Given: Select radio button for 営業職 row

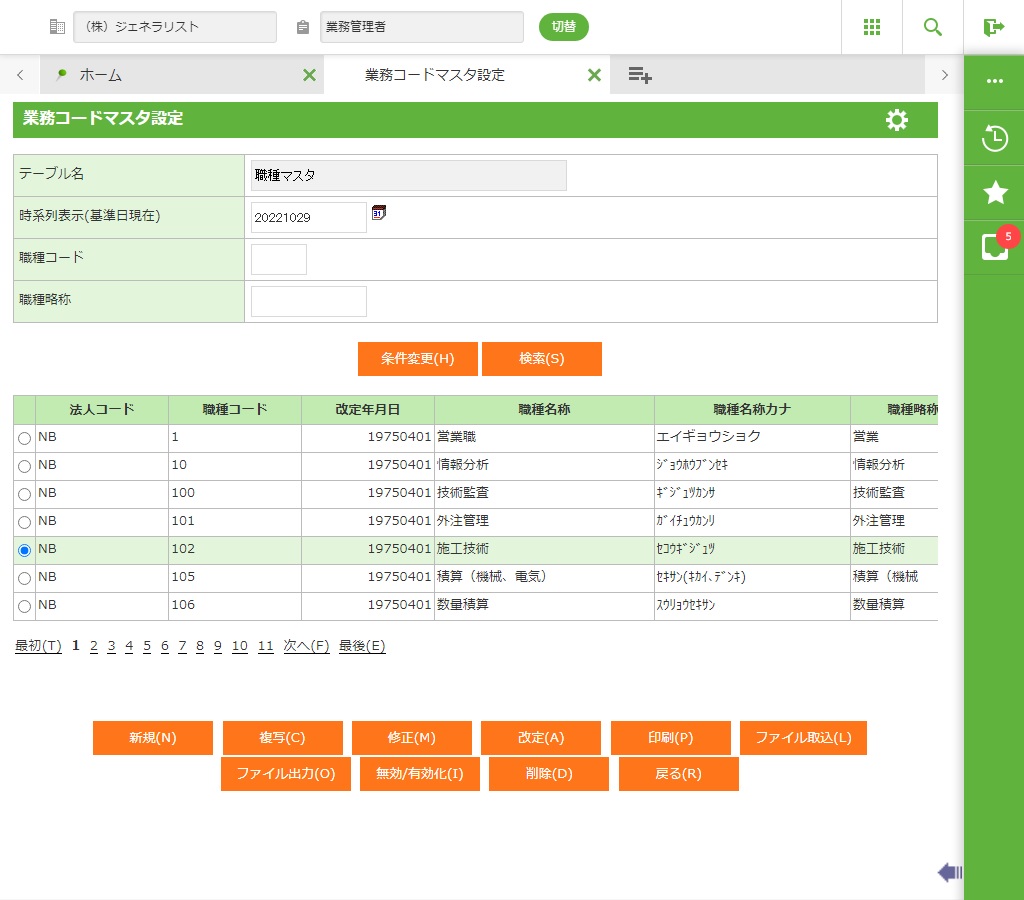Looking at the screenshot, I should tap(24, 438).
